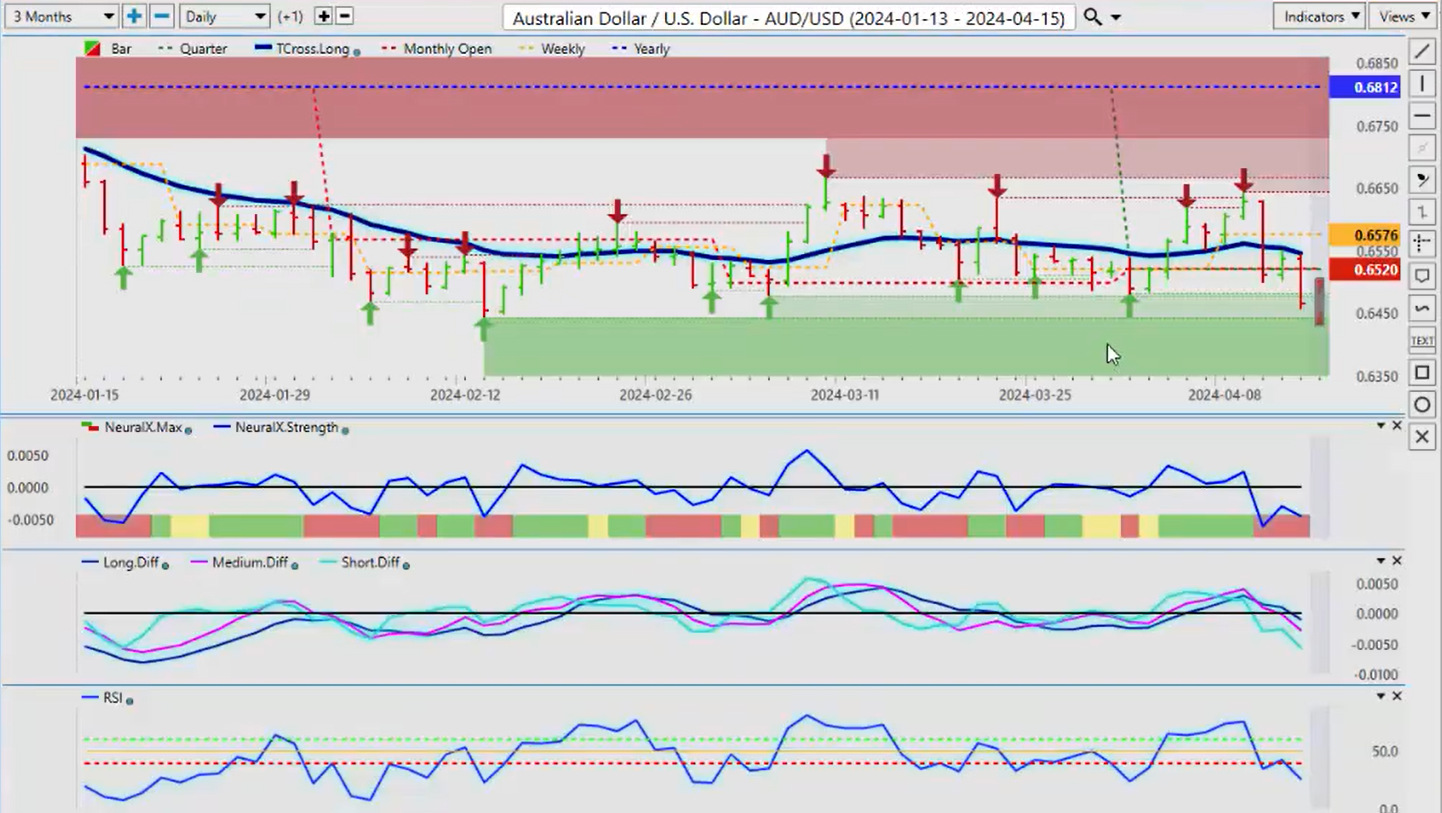Viewport: 1442px width, 813px height.
Task: Click the 2024-02-12 date axis label
Action: [x=464, y=395]
